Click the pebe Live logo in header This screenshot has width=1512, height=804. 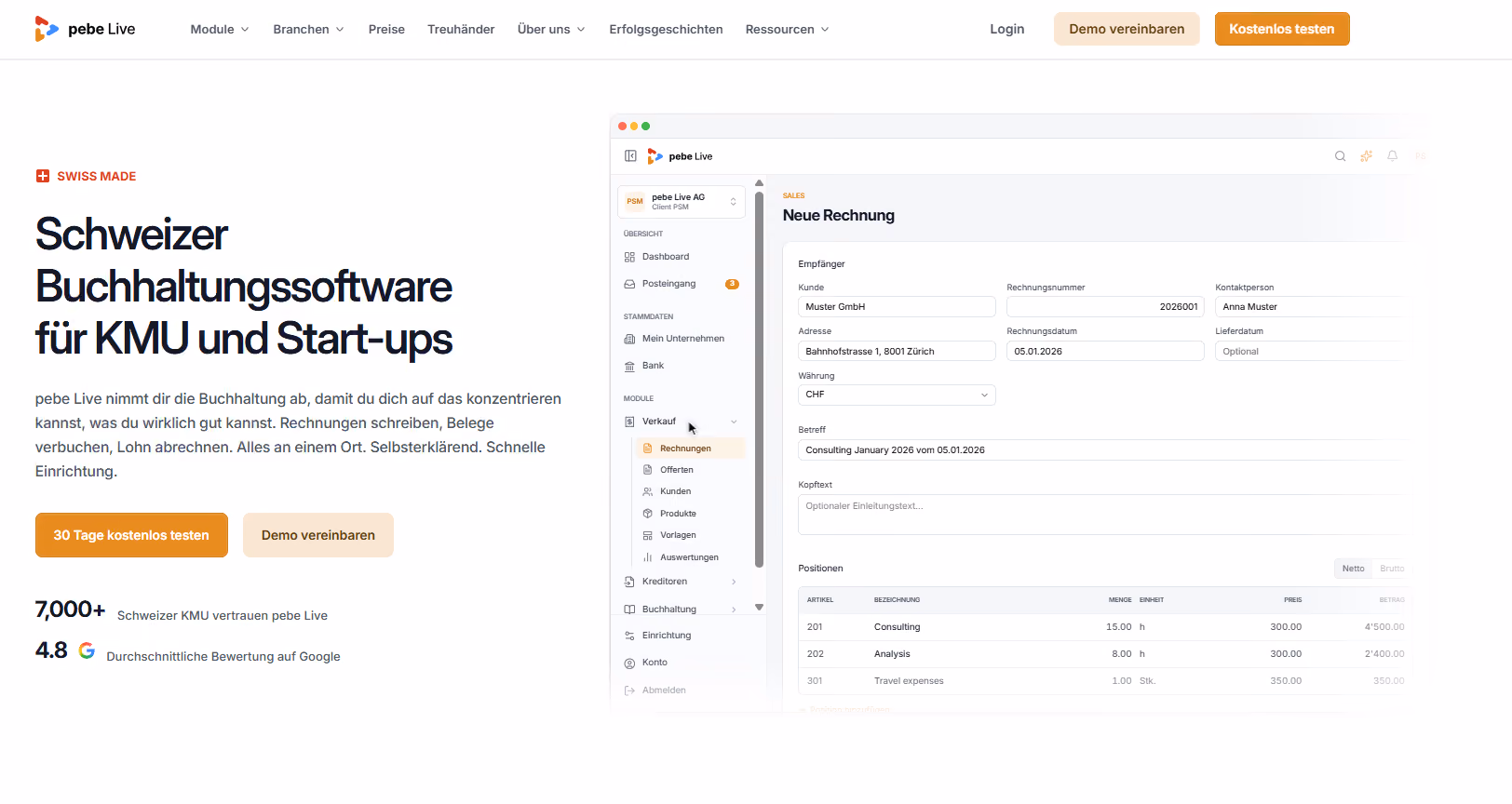pos(85,29)
